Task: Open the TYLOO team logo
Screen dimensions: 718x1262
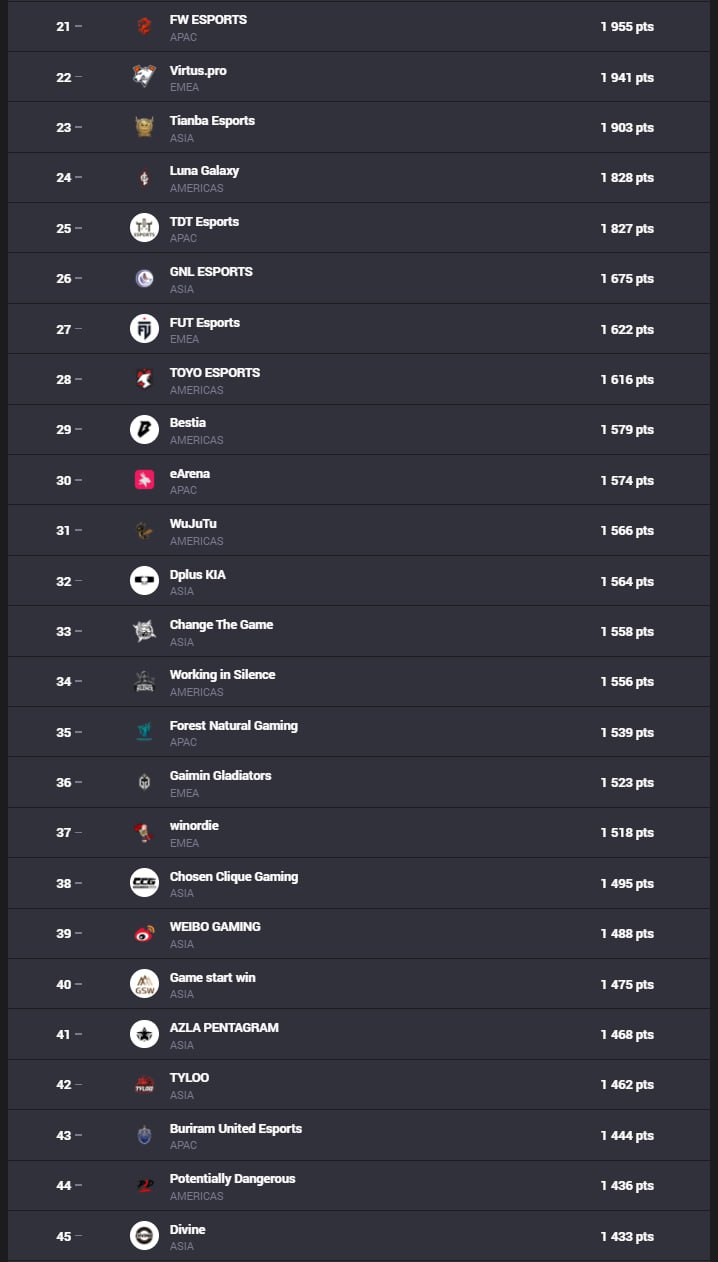Action: pyautogui.click(x=144, y=1085)
